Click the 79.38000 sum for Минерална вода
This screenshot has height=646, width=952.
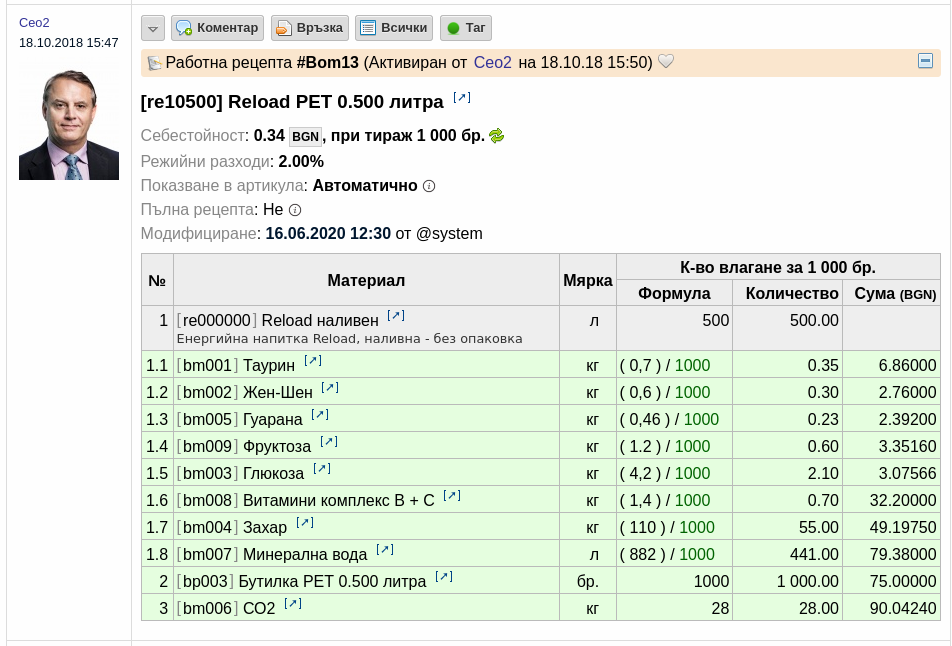pos(903,554)
